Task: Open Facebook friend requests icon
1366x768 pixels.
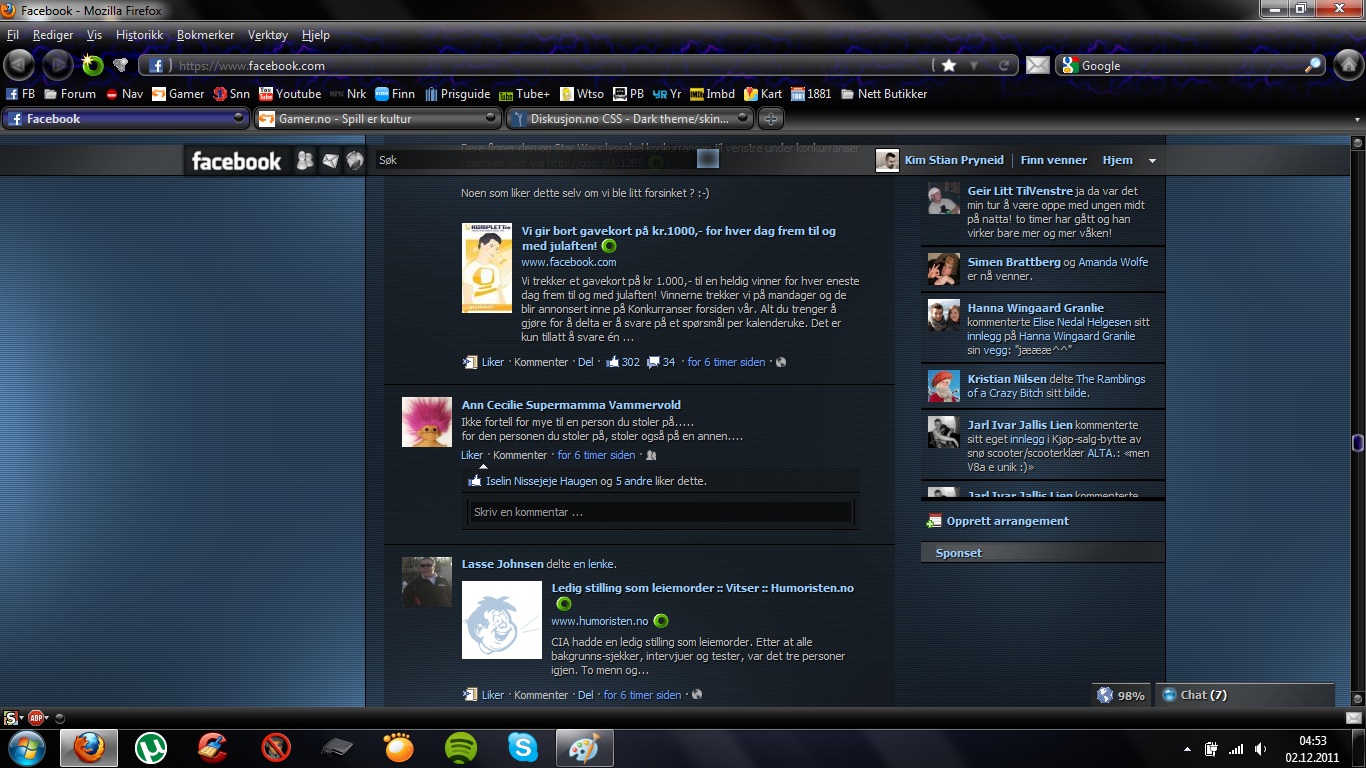Action: [x=305, y=160]
